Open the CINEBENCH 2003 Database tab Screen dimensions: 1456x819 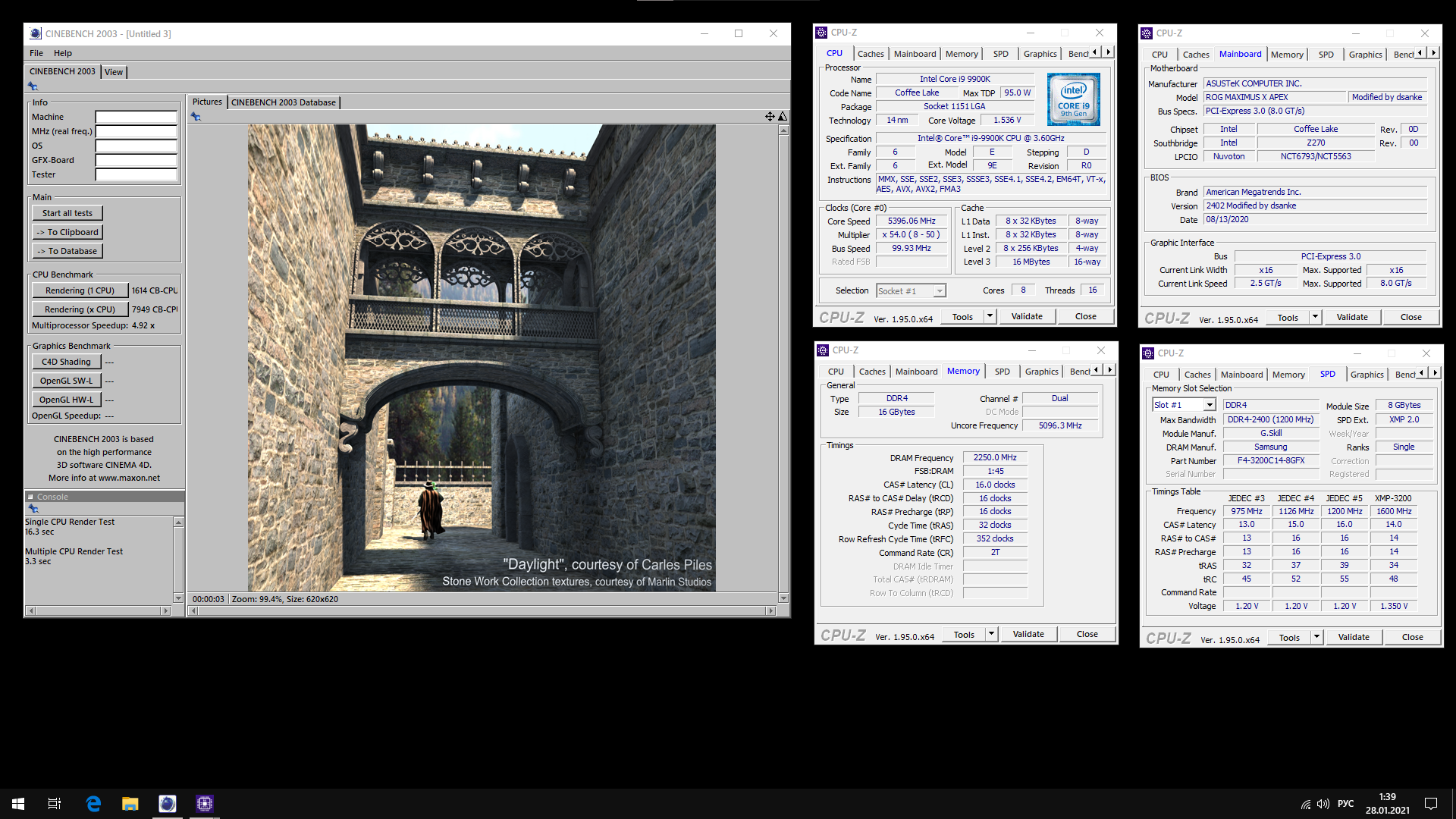pyautogui.click(x=284, y=102)
